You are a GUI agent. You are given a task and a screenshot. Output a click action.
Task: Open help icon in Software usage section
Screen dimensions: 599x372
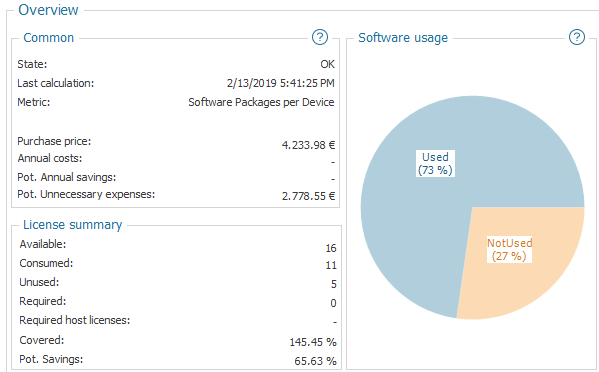[x=576, y=37]
